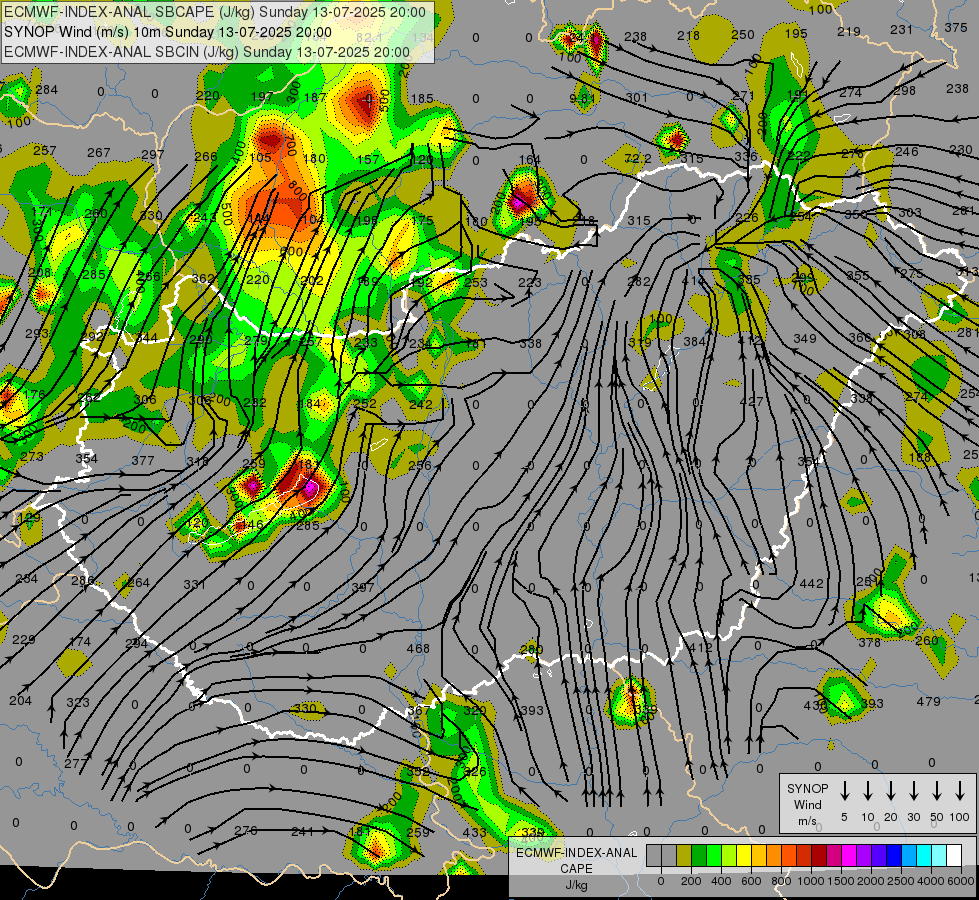Click the map value 331
This screenshot has height=900, width=979.
click(x=195, y=585)
